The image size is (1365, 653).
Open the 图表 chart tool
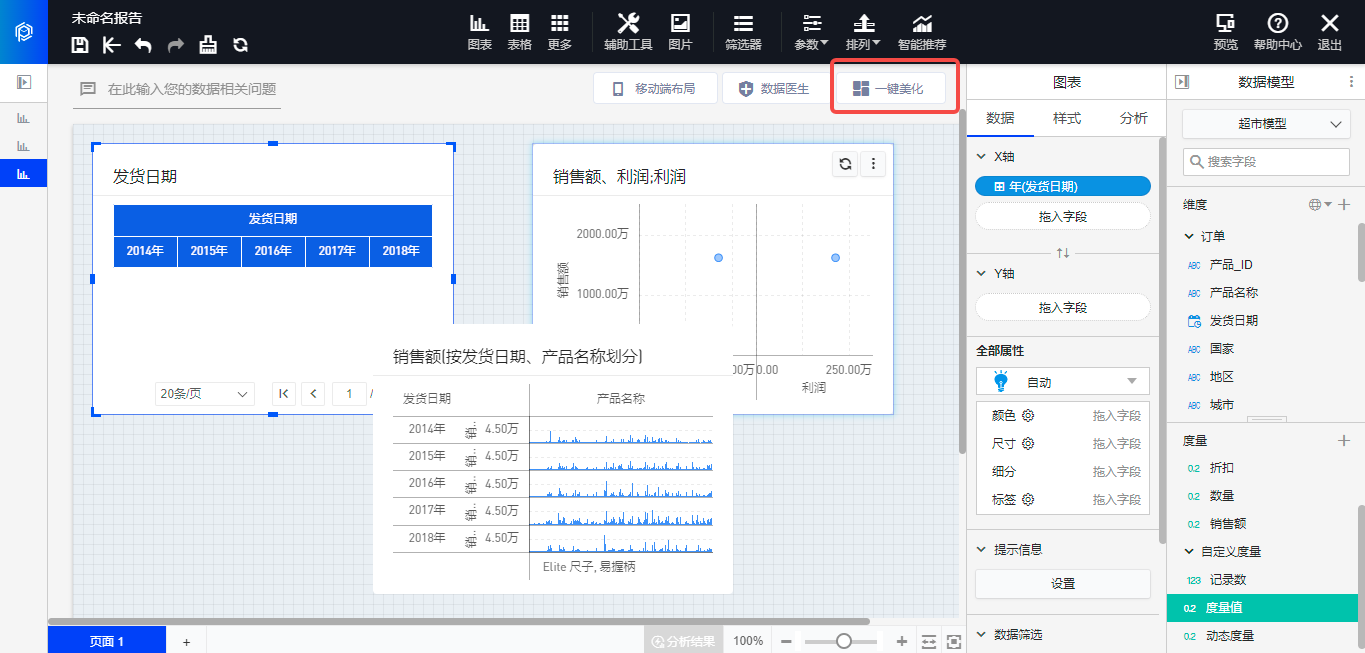479,32
